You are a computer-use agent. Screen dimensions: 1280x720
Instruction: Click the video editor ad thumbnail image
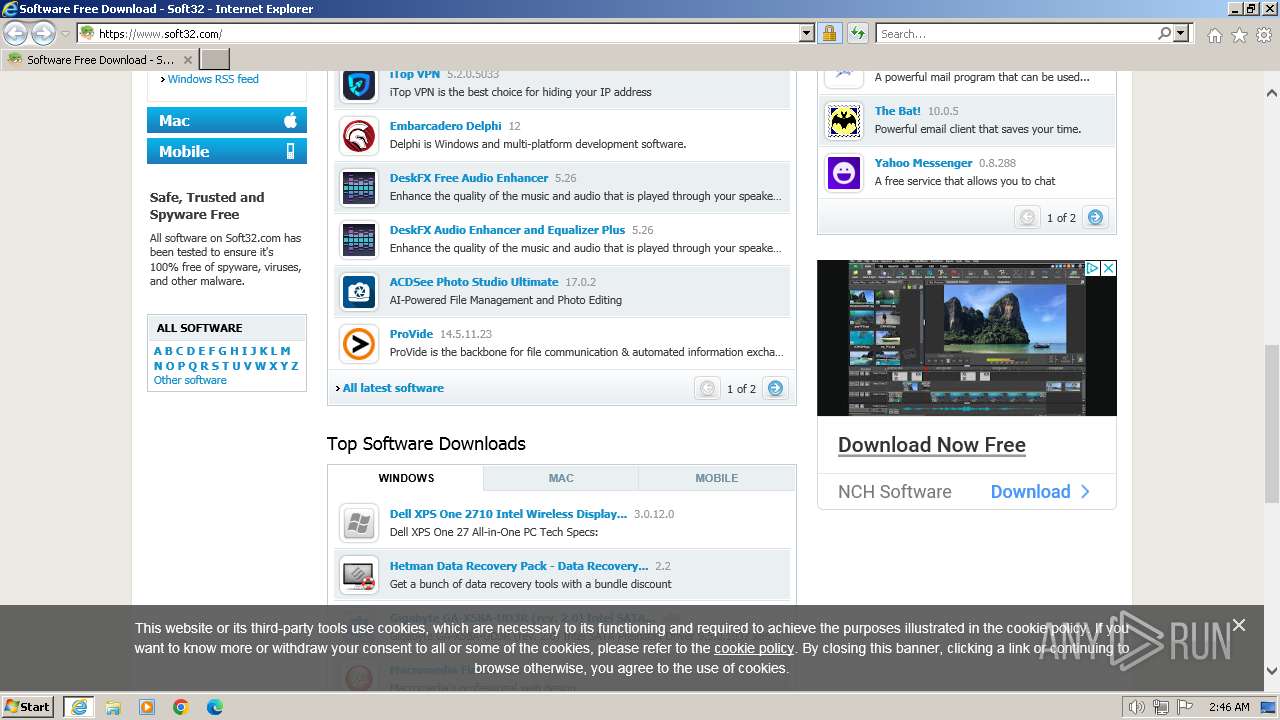[x=967, y=338]
